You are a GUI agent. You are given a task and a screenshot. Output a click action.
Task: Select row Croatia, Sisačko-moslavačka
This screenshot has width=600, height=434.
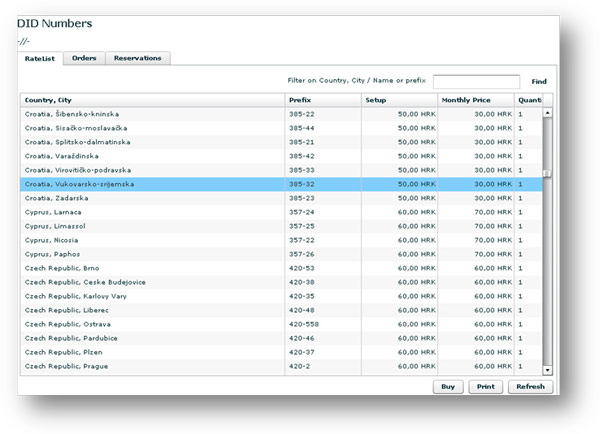point(281,128)
